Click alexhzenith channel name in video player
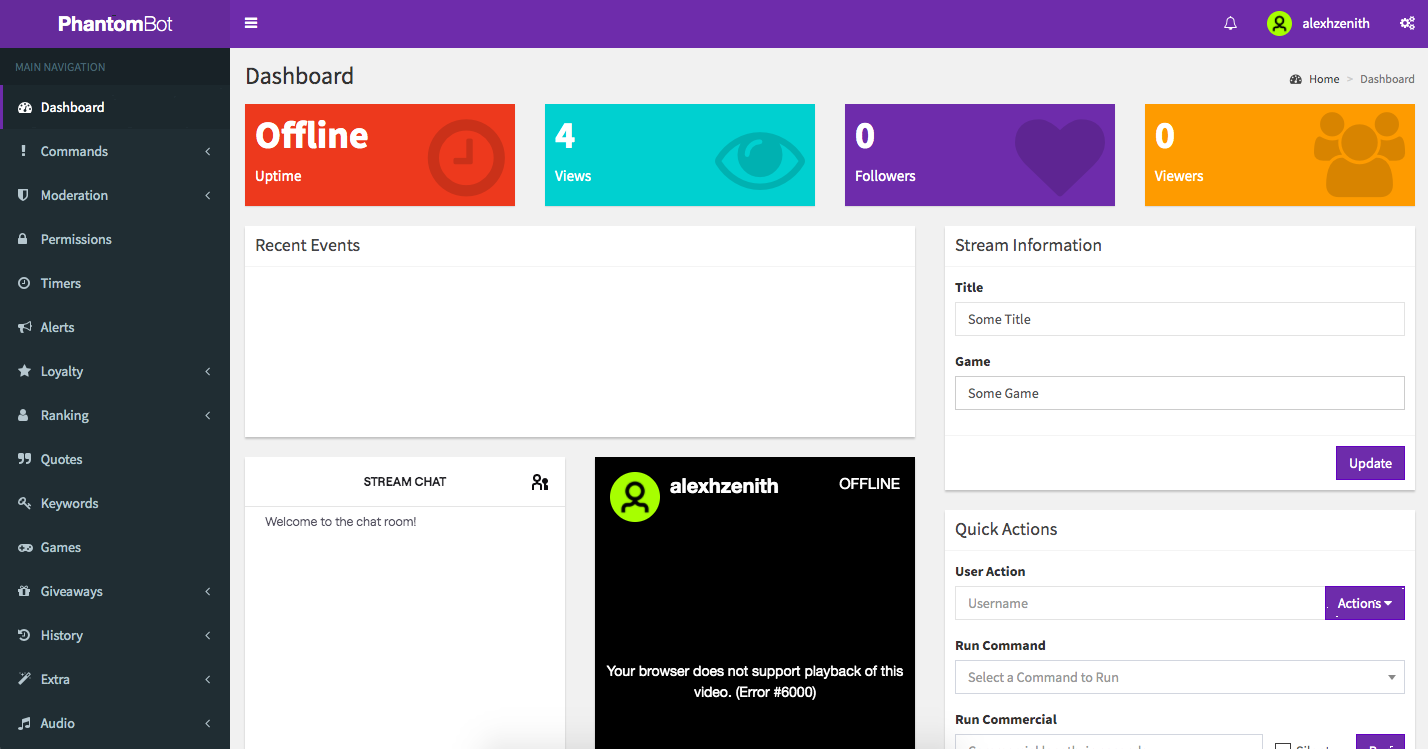Screen dimensions: 1428x749 [x=724, y=486]
